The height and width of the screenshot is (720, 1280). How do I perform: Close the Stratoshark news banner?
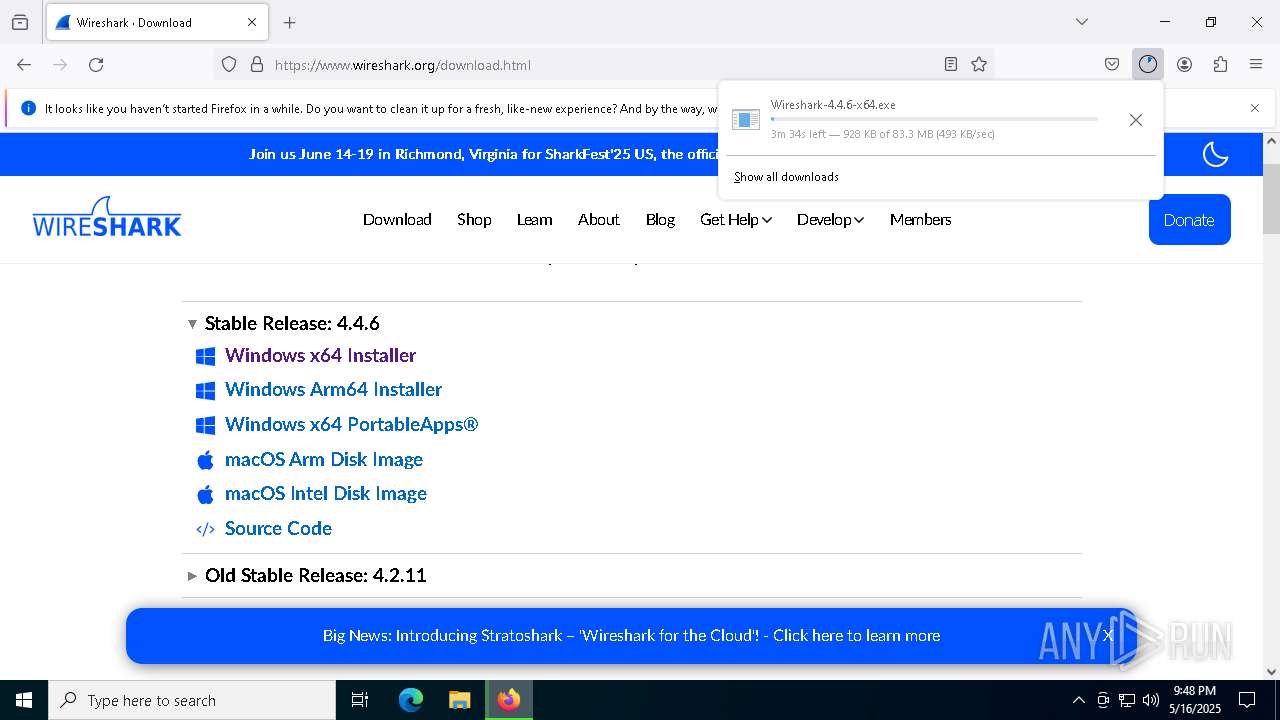tap(1107, 635)
